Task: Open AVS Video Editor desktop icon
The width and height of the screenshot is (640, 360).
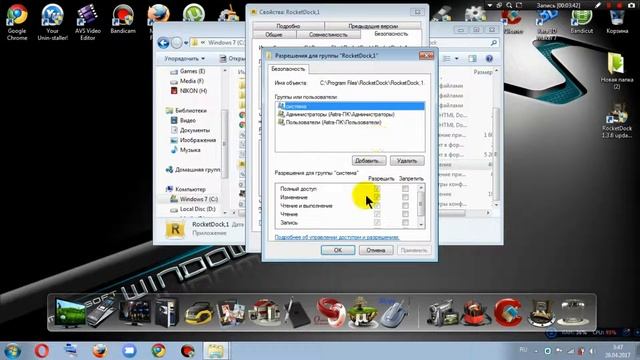Action: pyautogui.click(x=88, y=22)
